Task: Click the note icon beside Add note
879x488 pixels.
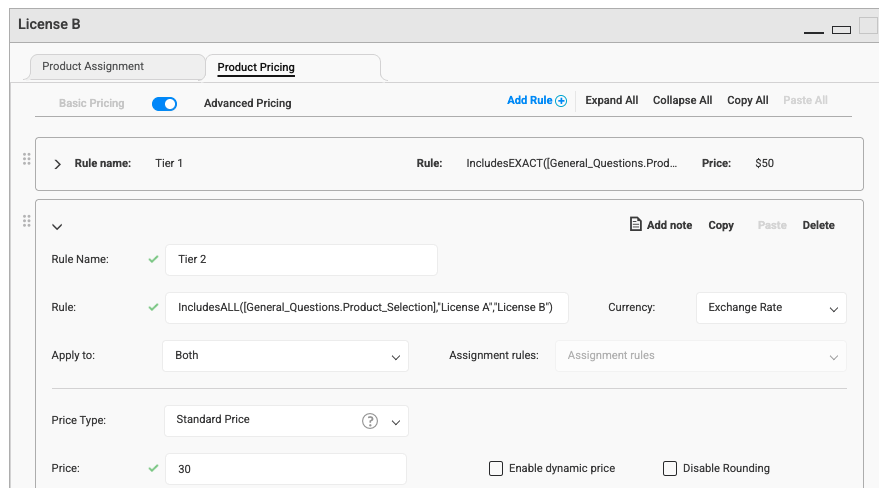Action: point(635,224)
